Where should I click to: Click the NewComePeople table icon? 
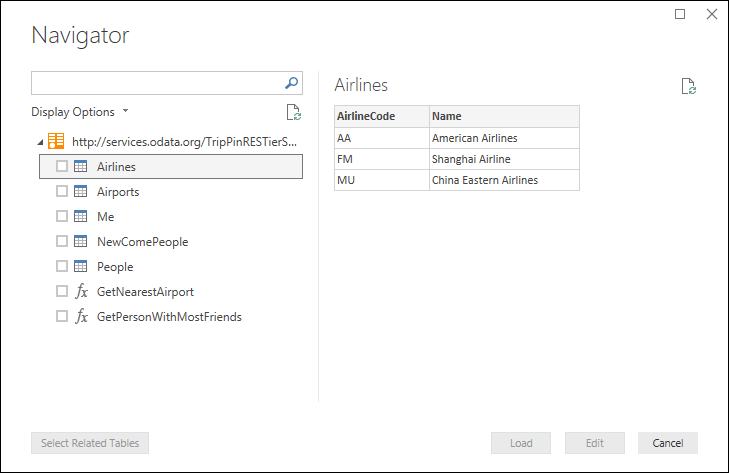(81, 241)
